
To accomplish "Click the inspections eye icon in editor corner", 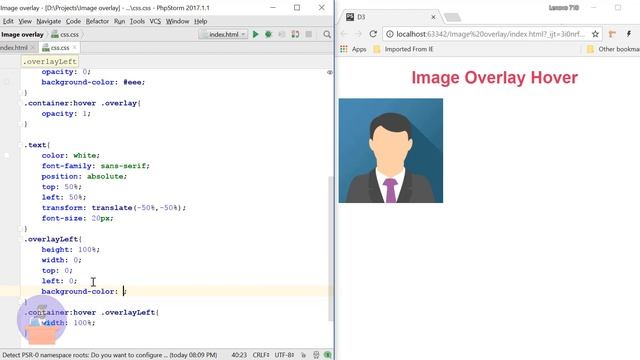I will pos(329,72).
